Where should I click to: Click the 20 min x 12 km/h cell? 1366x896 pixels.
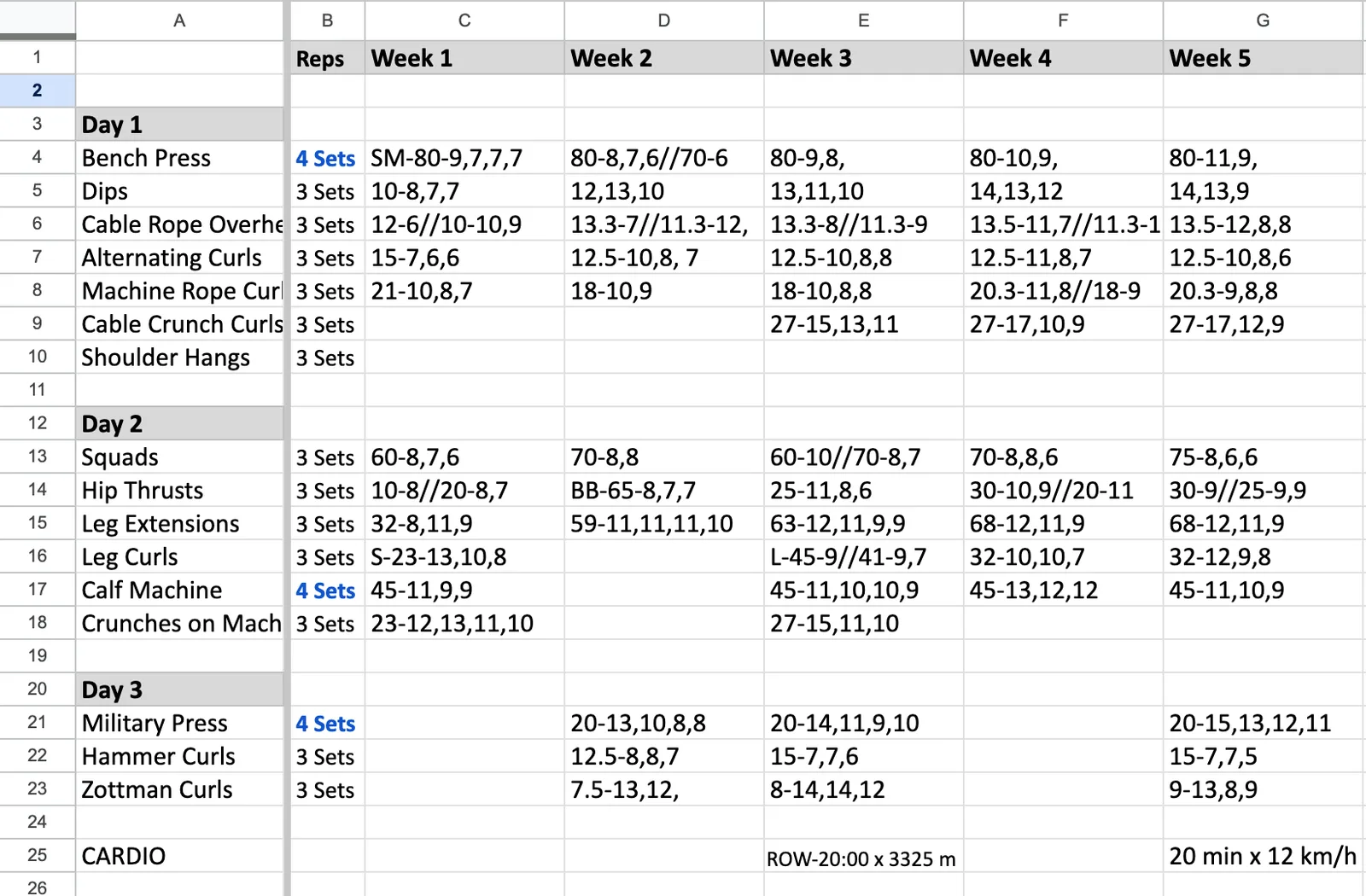(1263, 856)
